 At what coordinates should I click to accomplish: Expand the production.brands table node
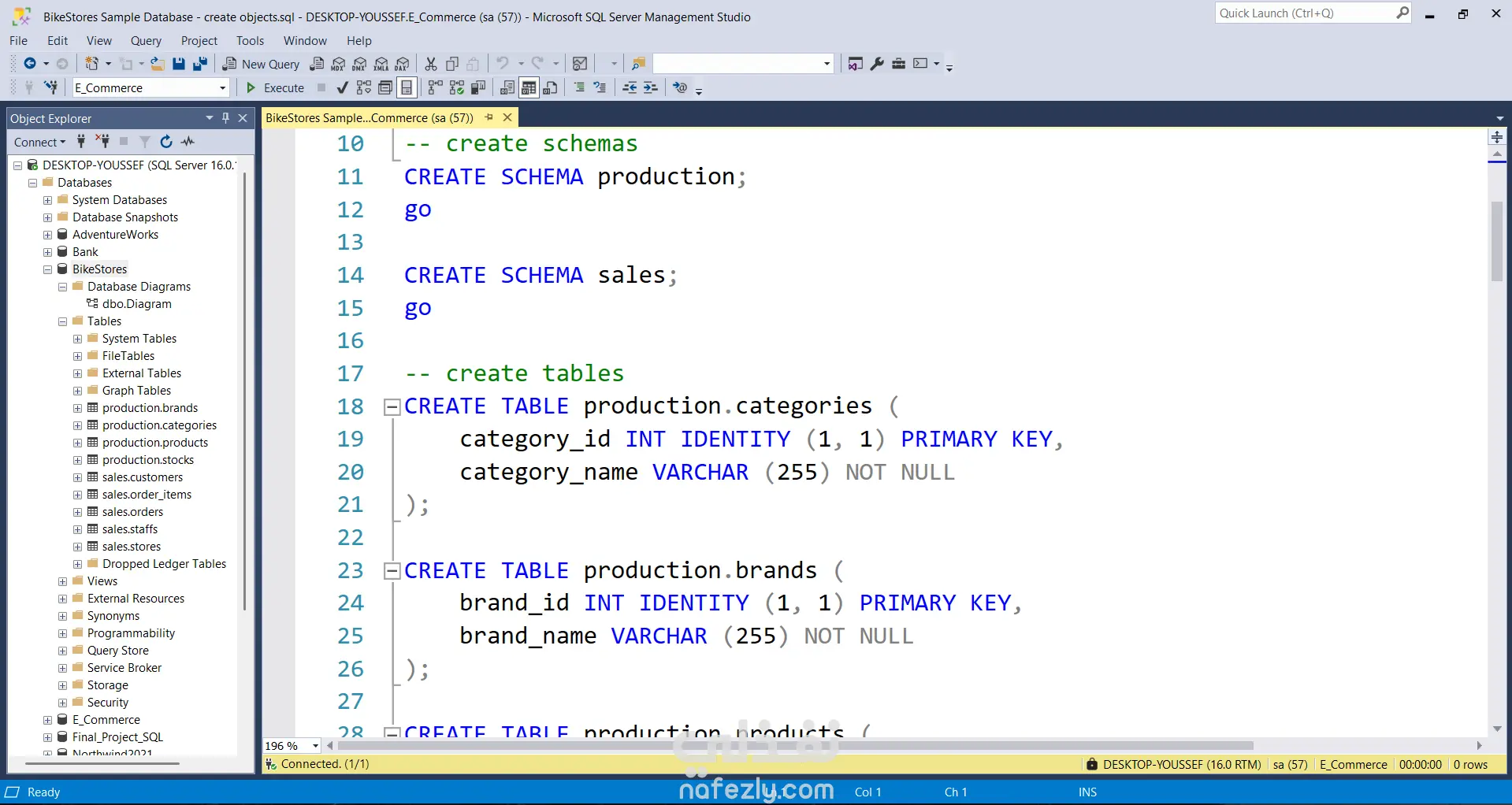(78, 408)
